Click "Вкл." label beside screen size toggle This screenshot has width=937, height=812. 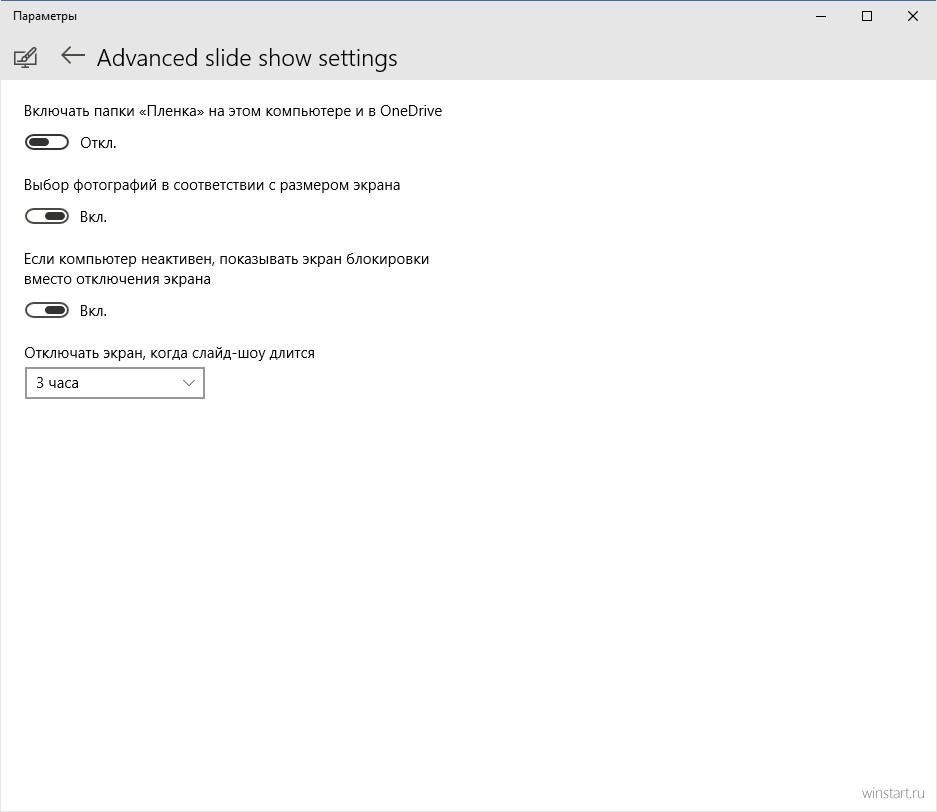(x=93, y=217)
